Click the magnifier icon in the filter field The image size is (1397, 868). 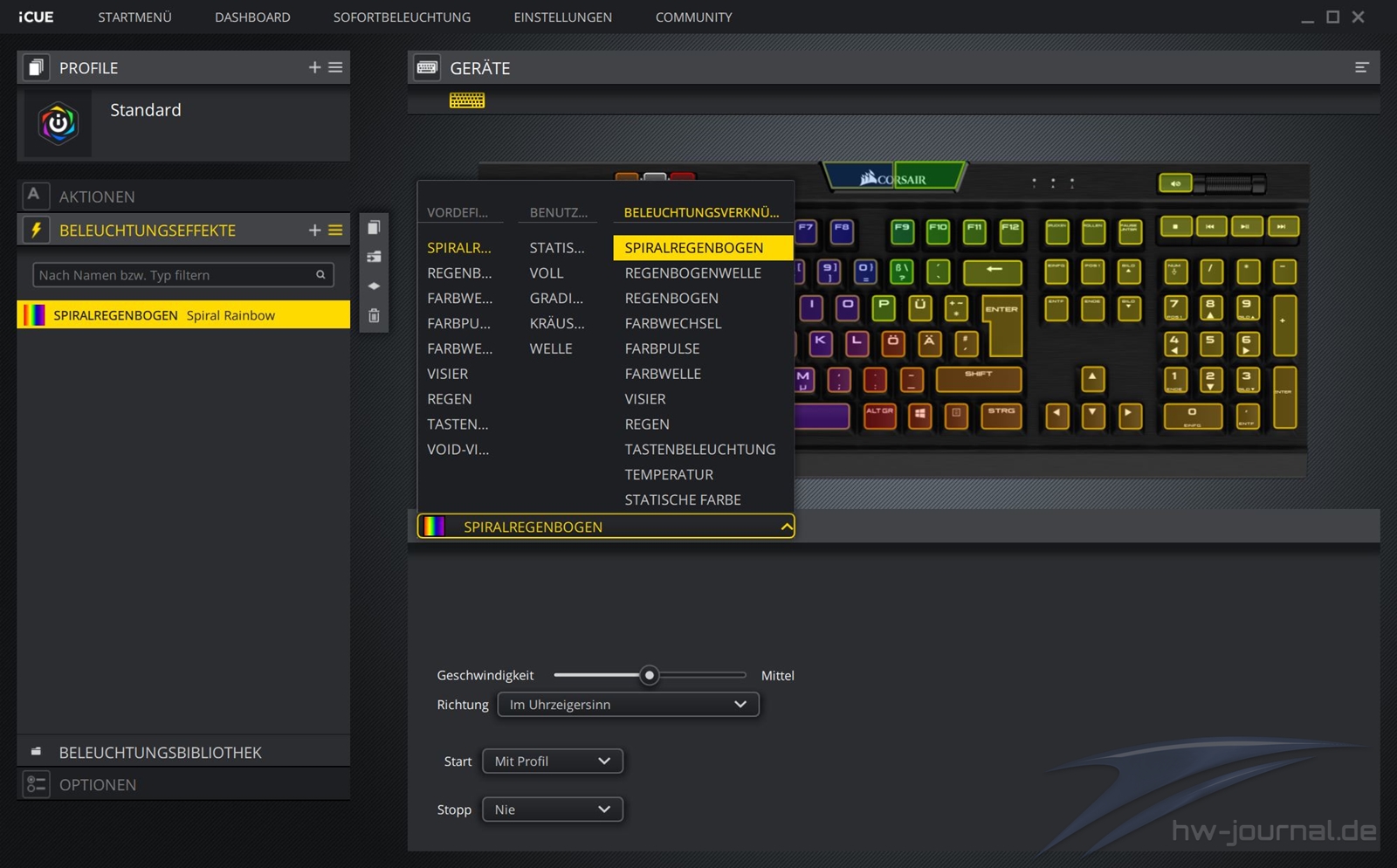(x=320, y=275)
